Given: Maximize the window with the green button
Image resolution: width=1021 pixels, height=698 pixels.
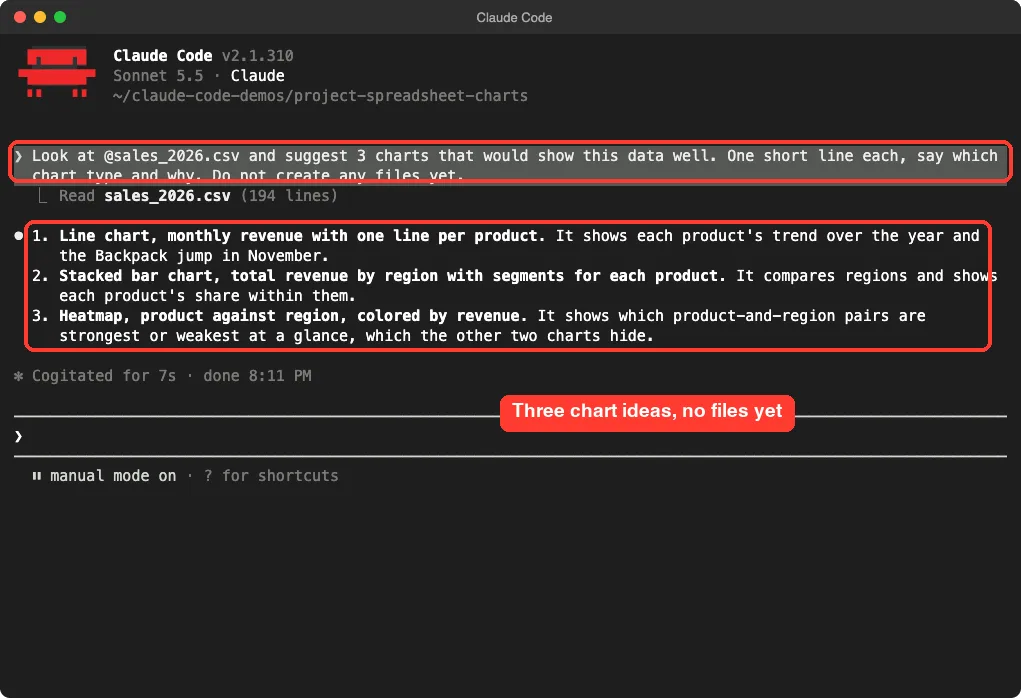Looking at the screenshot, I should pos(60,18).
